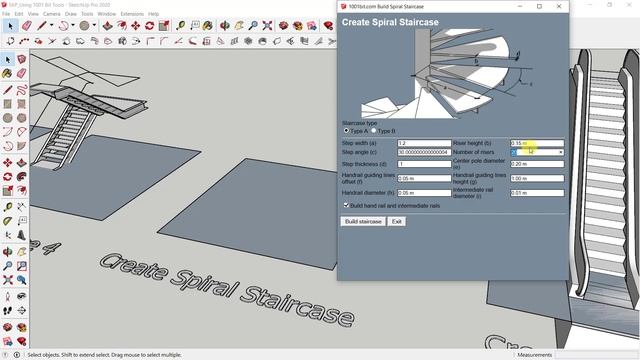The image size is (640, 360).
Task: Click the Build staircase button
Action: tap(363, 221)
